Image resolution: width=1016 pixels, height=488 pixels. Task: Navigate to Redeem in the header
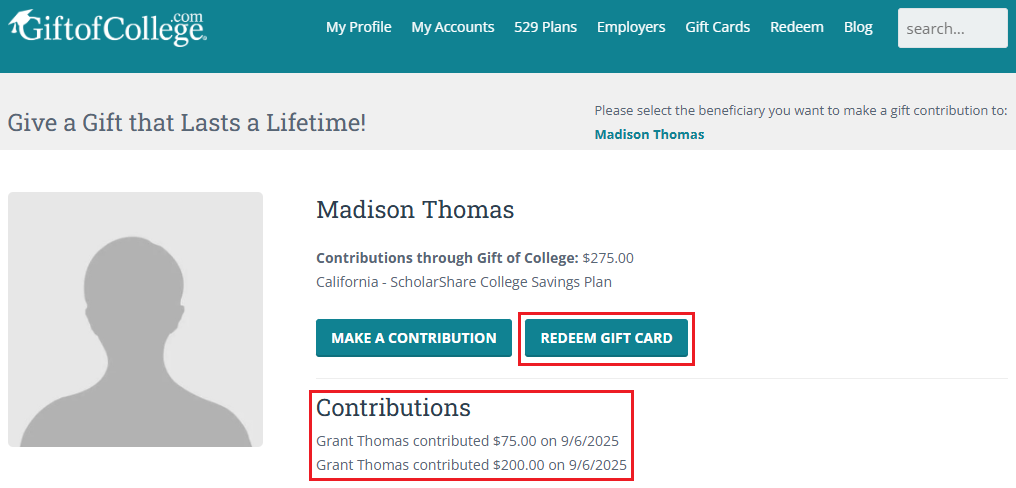[x=797, y=27]
